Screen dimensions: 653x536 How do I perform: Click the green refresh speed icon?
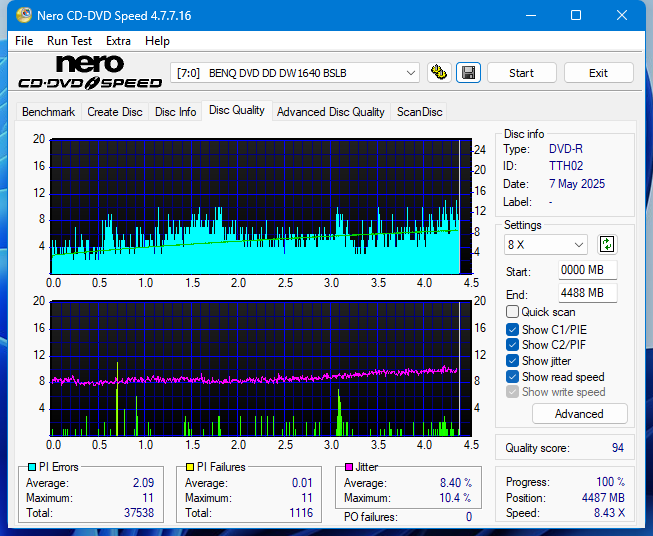607,244
